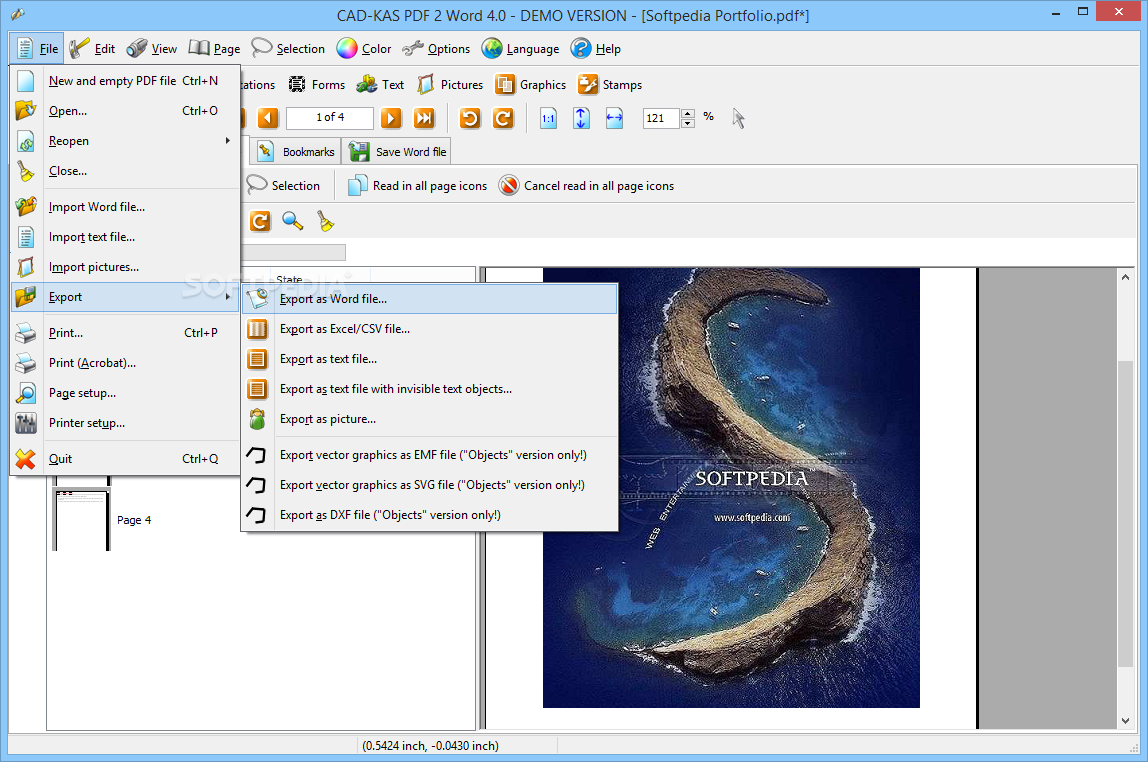Export as text file with invisible text objects
The image size is (1148, 762).
430,389
